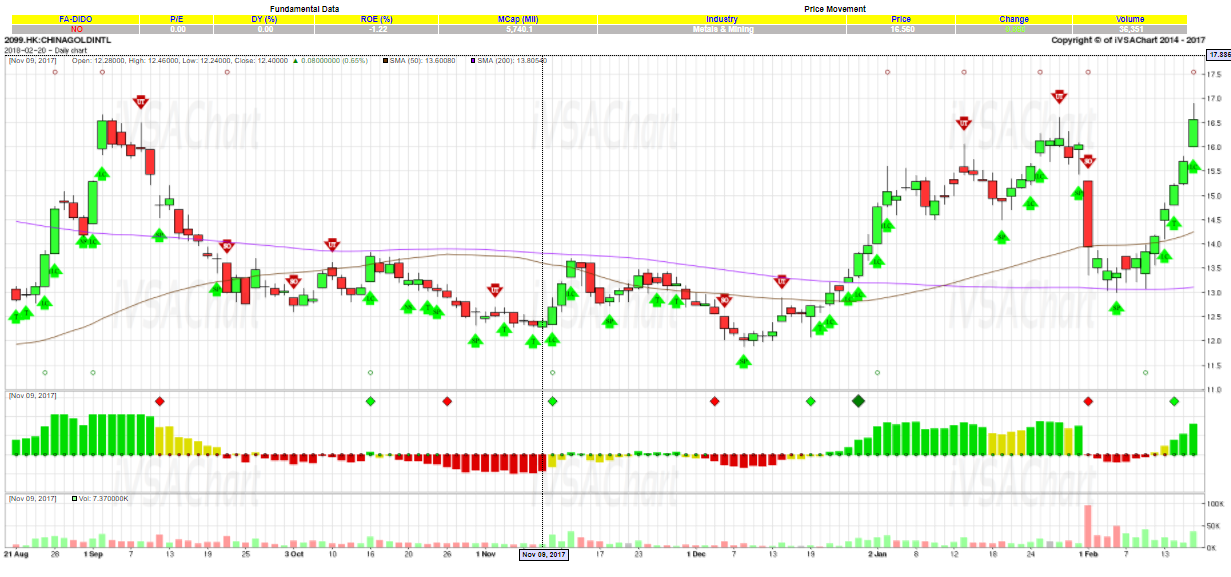Click the Vol legend color swatch
The image size is (1231, 577).
[75, 497]
